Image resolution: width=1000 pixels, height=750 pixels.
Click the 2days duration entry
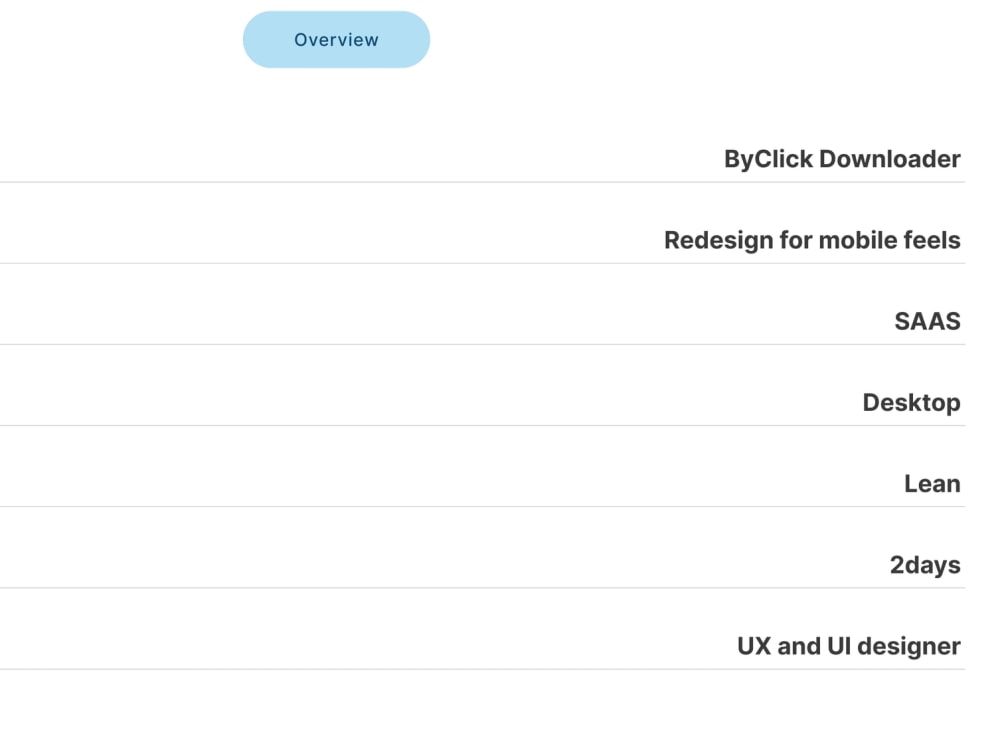(925, 566)
